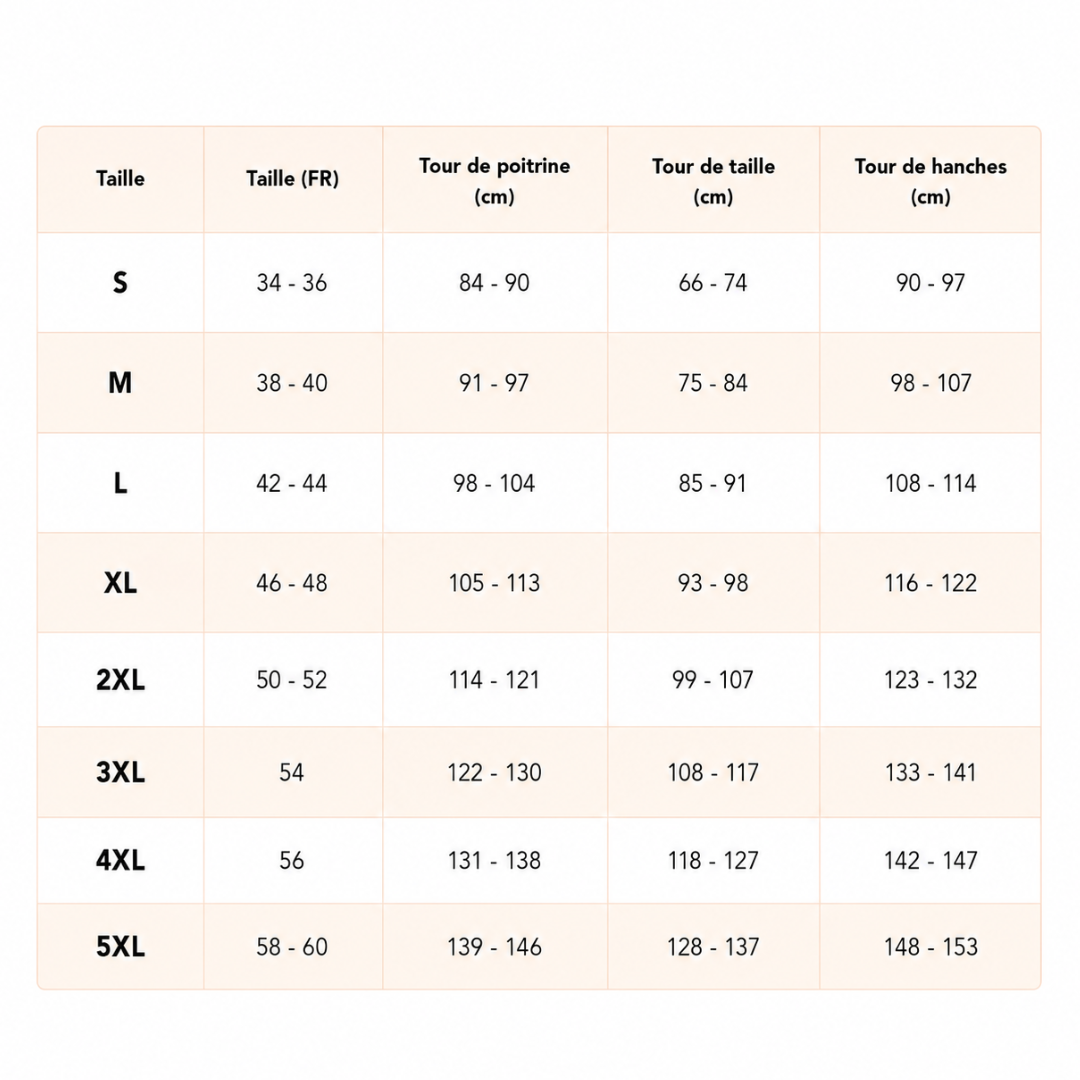Choose the XL size label
The width and height of the screenshot is (1080, 1080).
tap(121, 583)
